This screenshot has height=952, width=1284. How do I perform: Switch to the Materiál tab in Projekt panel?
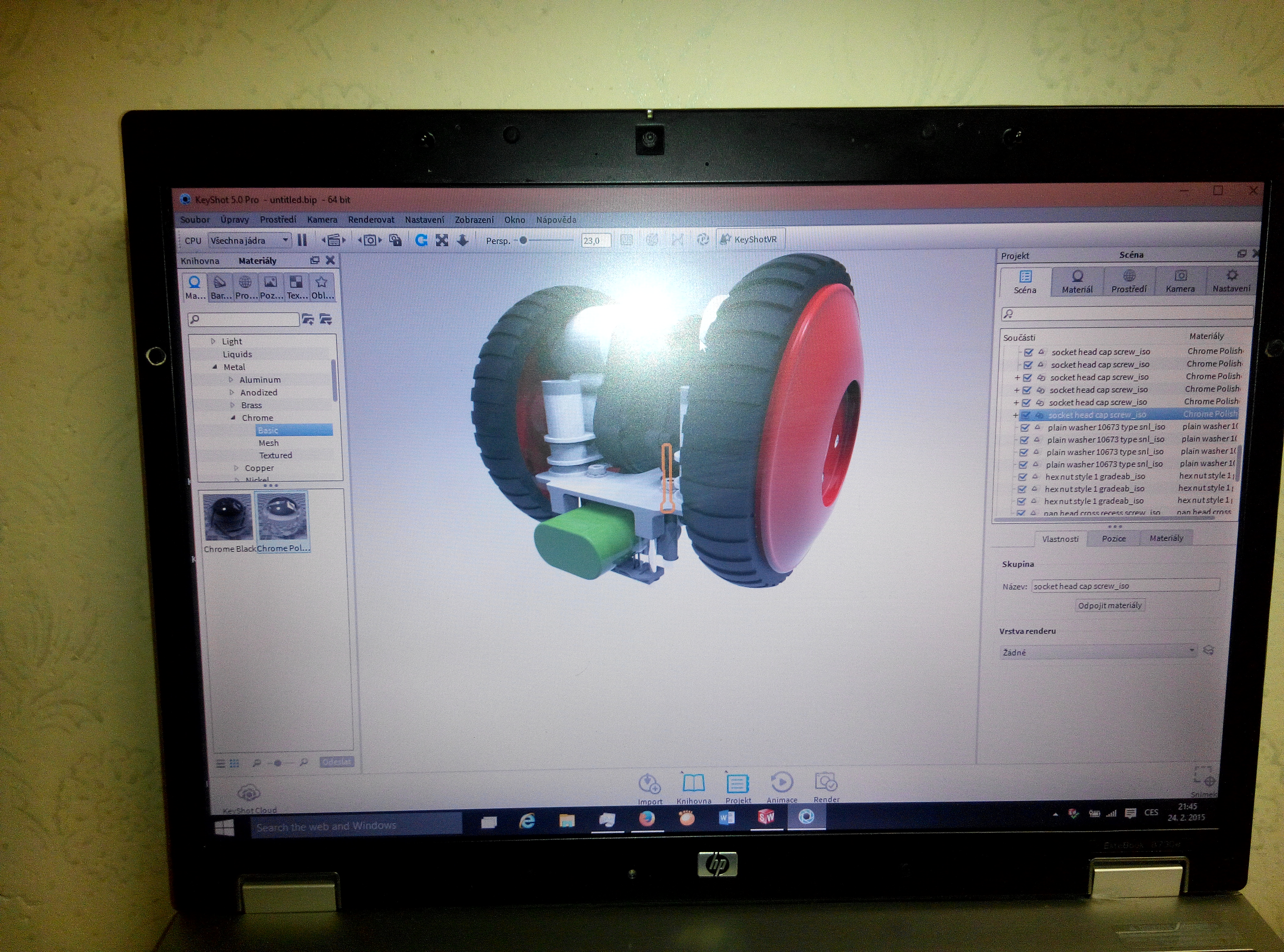click(1077, 282)
